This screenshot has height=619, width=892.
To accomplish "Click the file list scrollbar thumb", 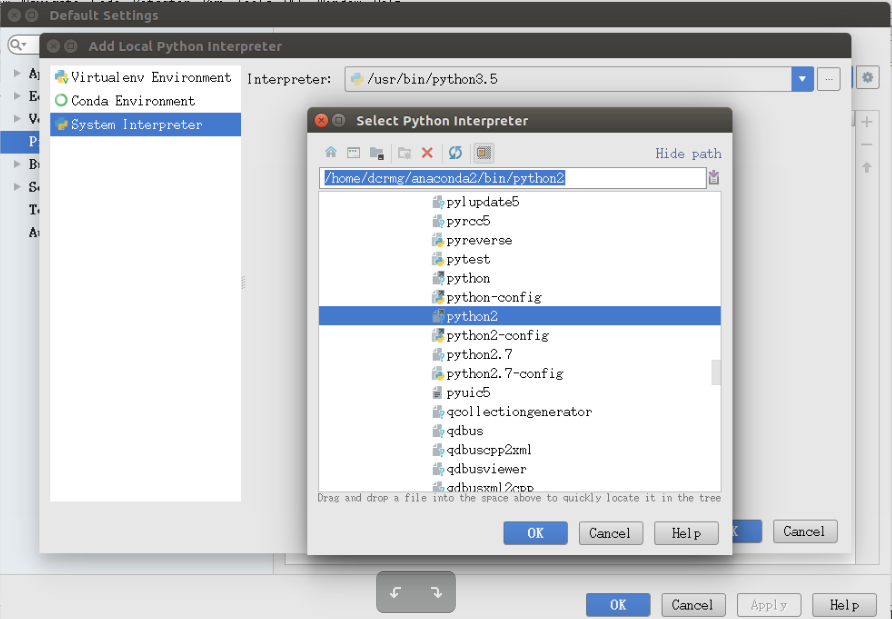I will [716, 373].
